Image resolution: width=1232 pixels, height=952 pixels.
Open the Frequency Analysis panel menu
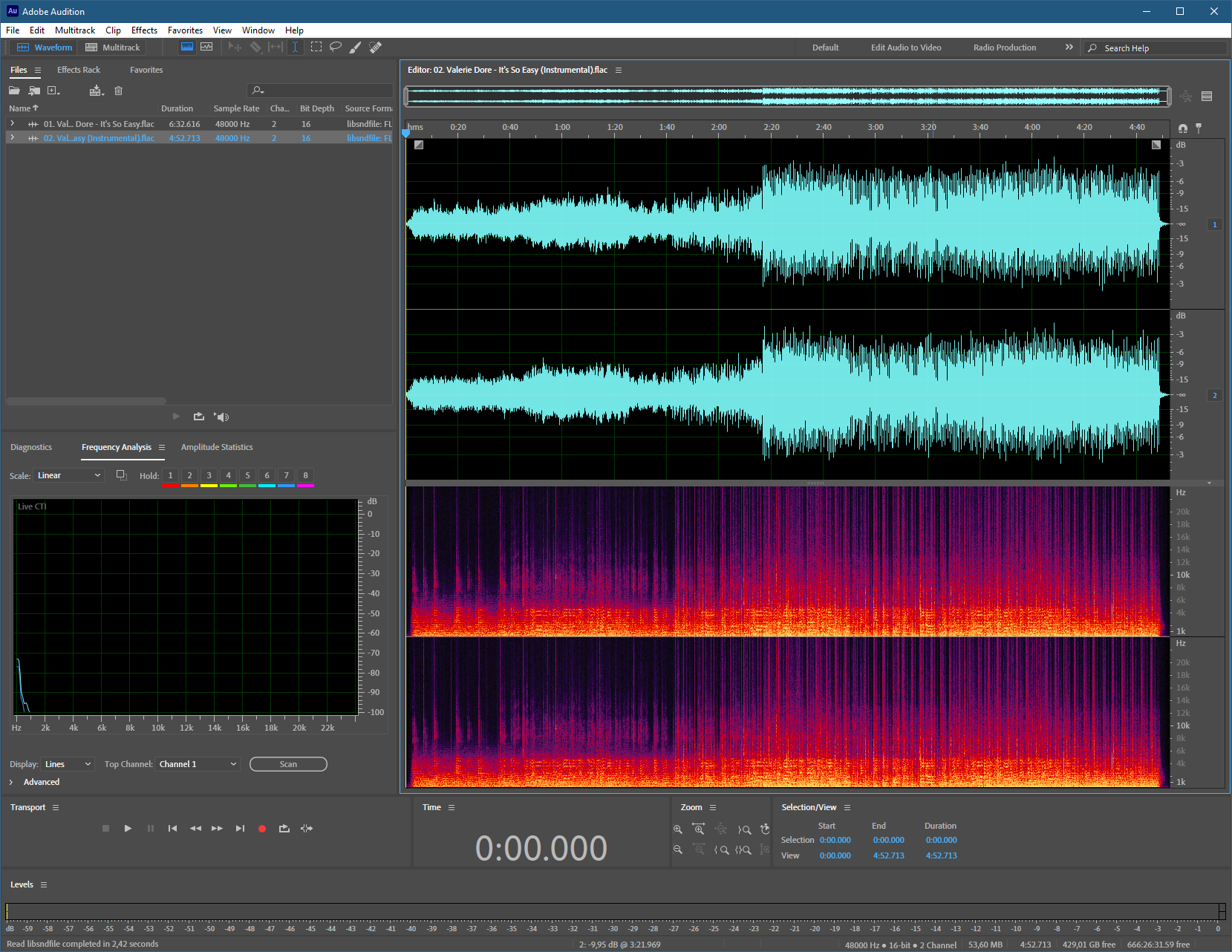(x=162, y=447)
